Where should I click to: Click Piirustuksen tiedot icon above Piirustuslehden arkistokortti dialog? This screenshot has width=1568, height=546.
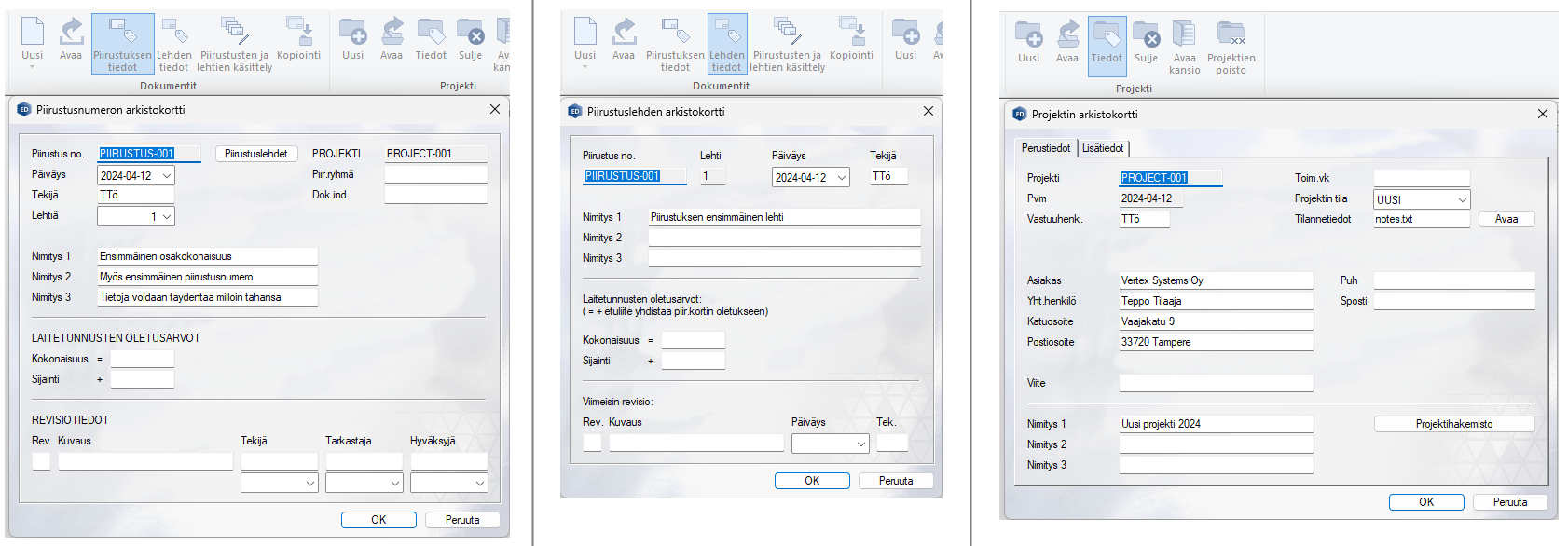pyautogui.click(x=675, y=44)
